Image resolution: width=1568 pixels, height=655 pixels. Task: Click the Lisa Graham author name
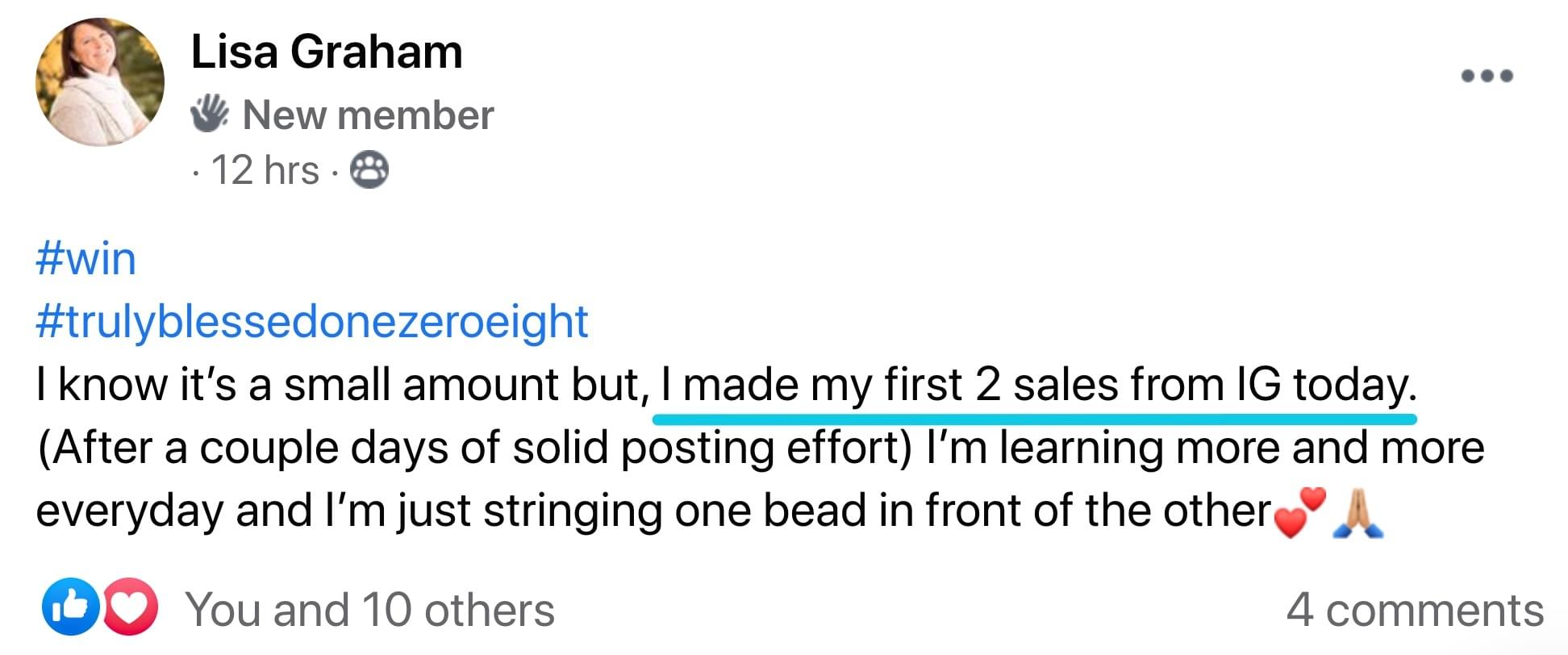click(x=327, y=52)
